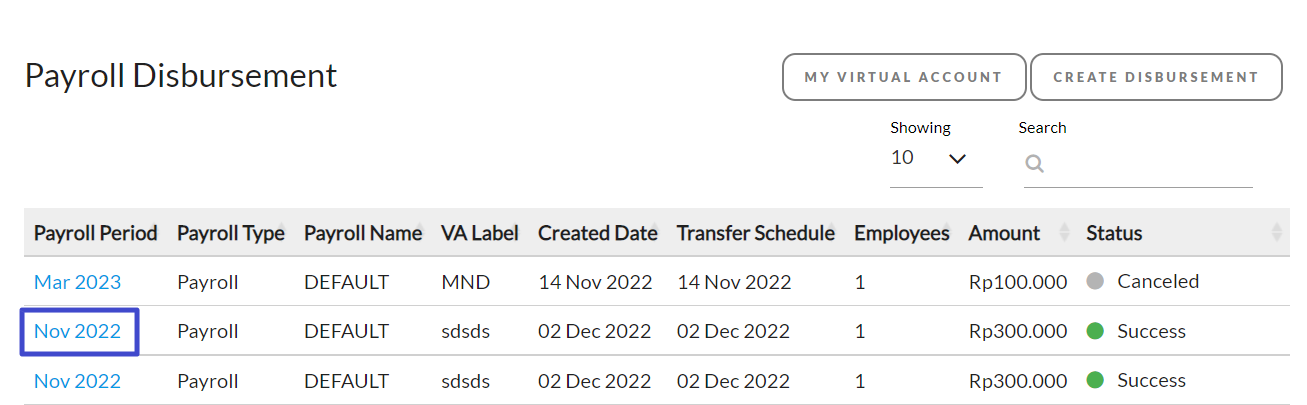Open the Mar 2023 payroll period link
1307x405 pixels.
(77, 282)
